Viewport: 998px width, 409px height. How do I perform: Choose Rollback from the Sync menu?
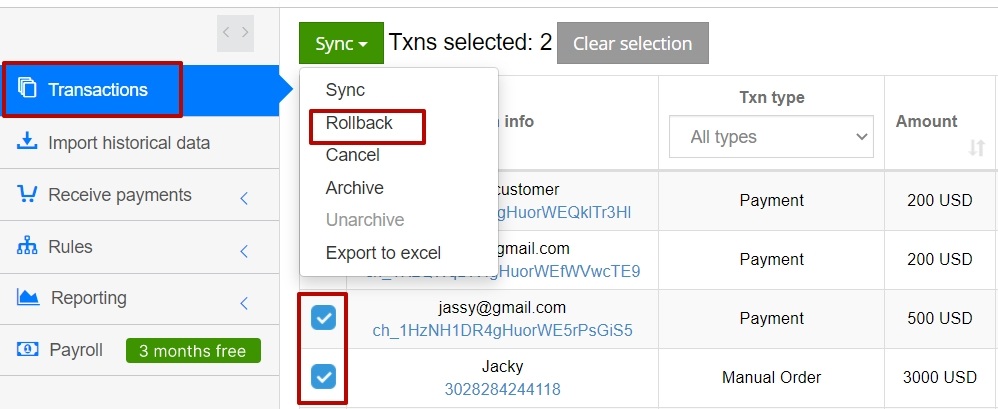point(359,123)
